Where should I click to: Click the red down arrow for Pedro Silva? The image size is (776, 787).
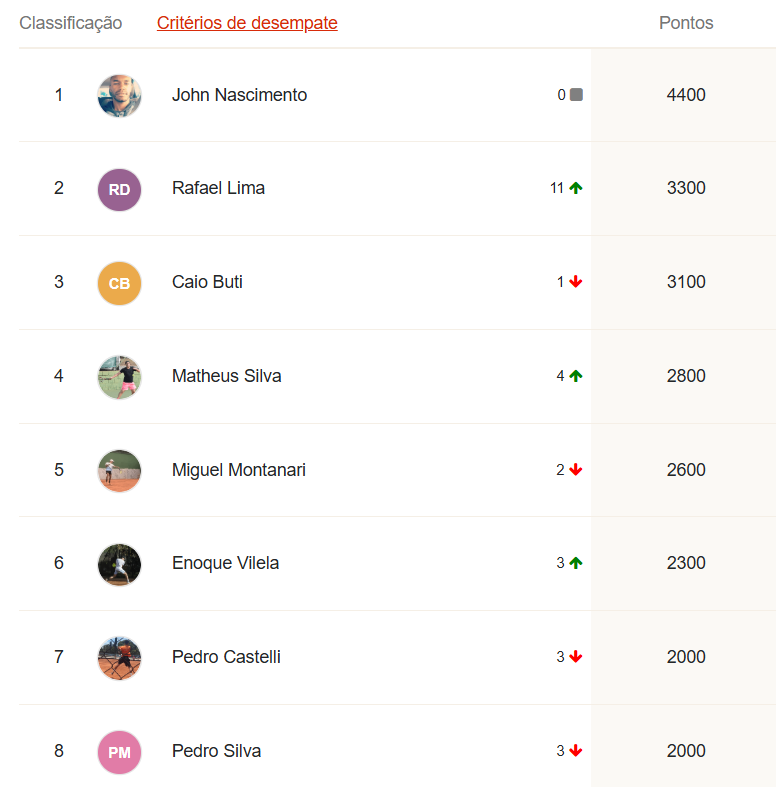pos(576,750)
